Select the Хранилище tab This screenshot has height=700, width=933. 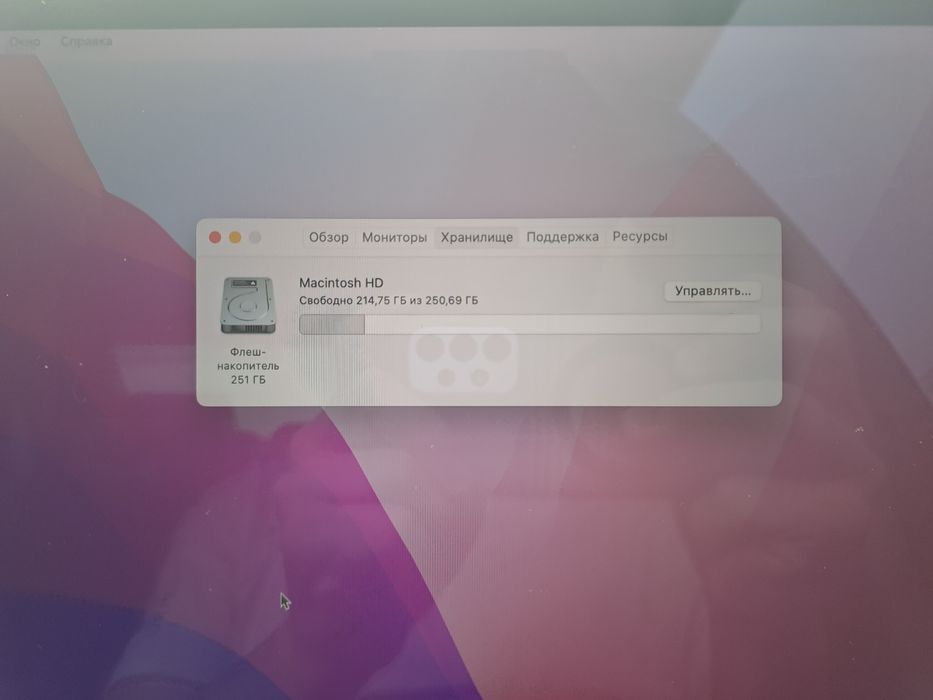pos(477,237)
